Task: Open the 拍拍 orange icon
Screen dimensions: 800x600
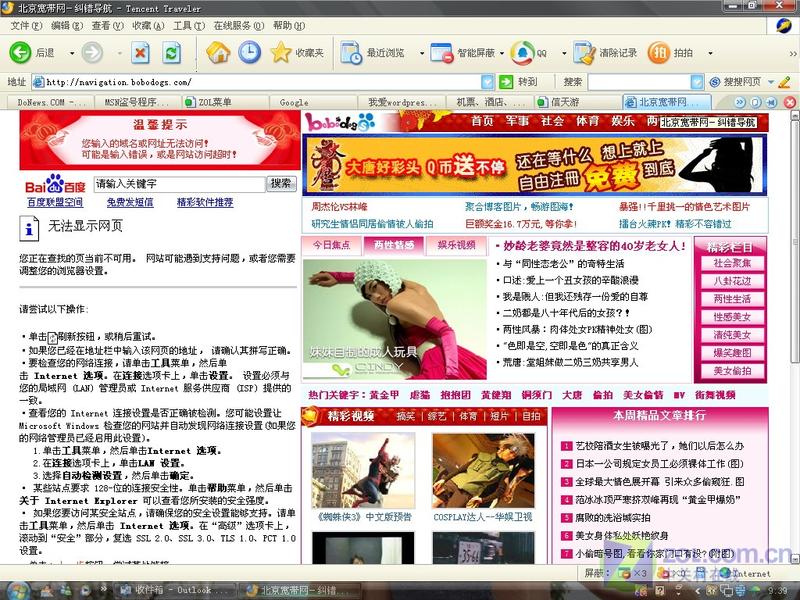Action: pyautogui.click(x=659, y=53)
